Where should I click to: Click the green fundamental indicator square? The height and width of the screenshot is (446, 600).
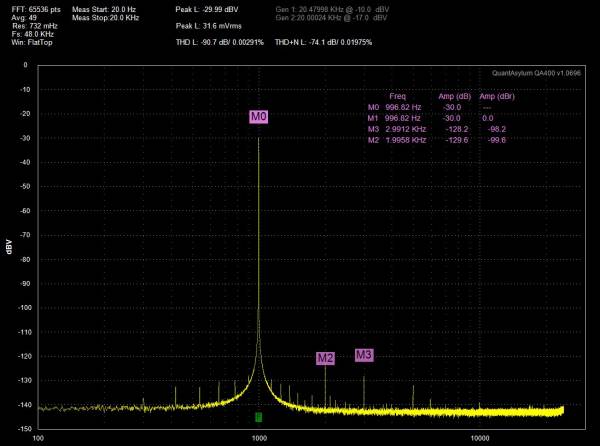pyautogui.click(x=259, y=417)
